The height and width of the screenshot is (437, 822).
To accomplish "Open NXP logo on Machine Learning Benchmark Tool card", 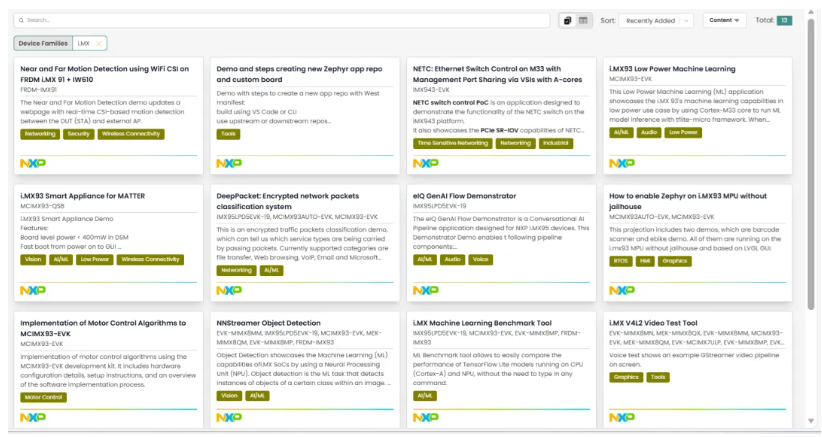I will pos(426,418).
